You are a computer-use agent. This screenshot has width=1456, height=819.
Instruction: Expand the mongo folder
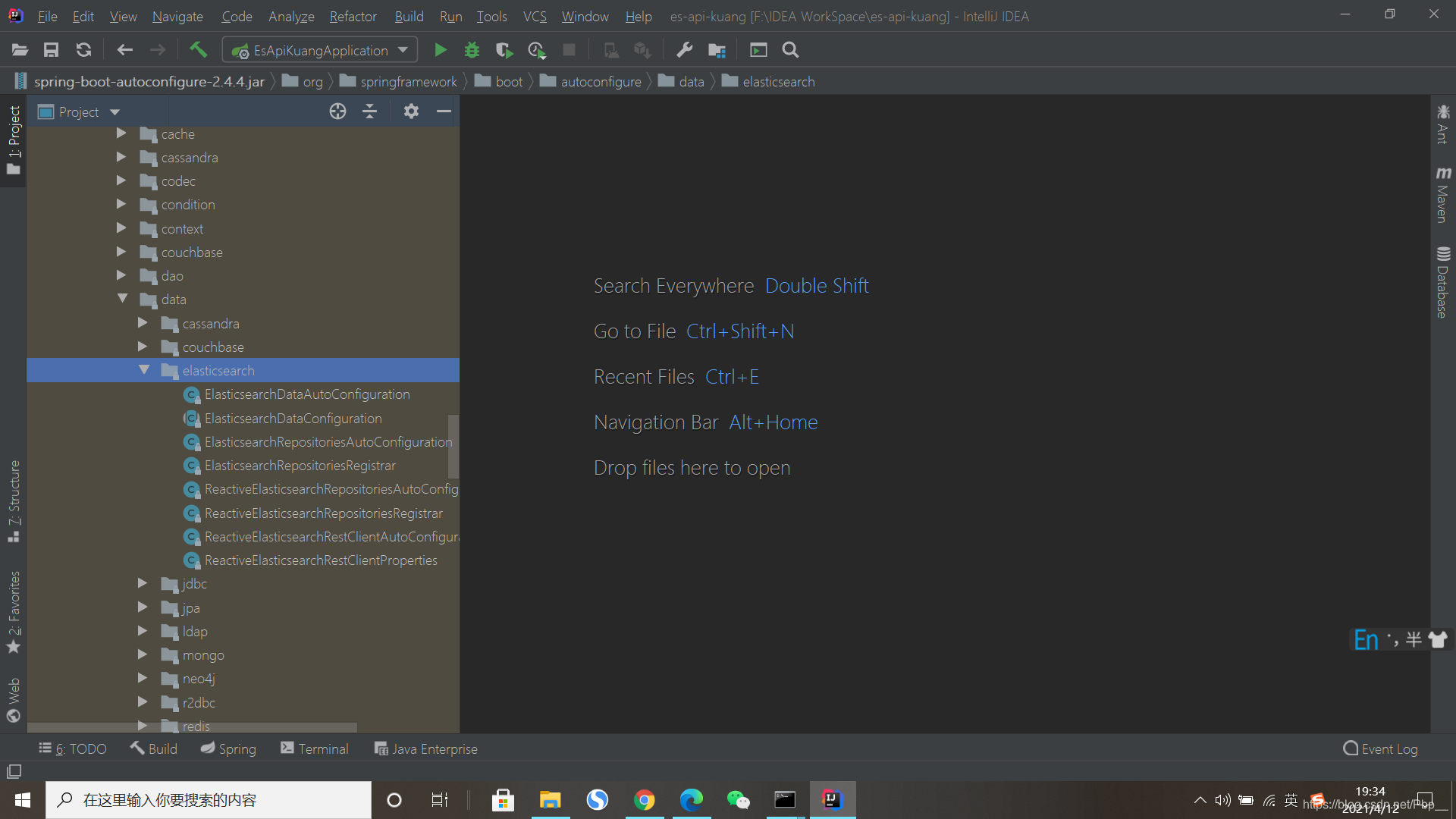point(143,654)
